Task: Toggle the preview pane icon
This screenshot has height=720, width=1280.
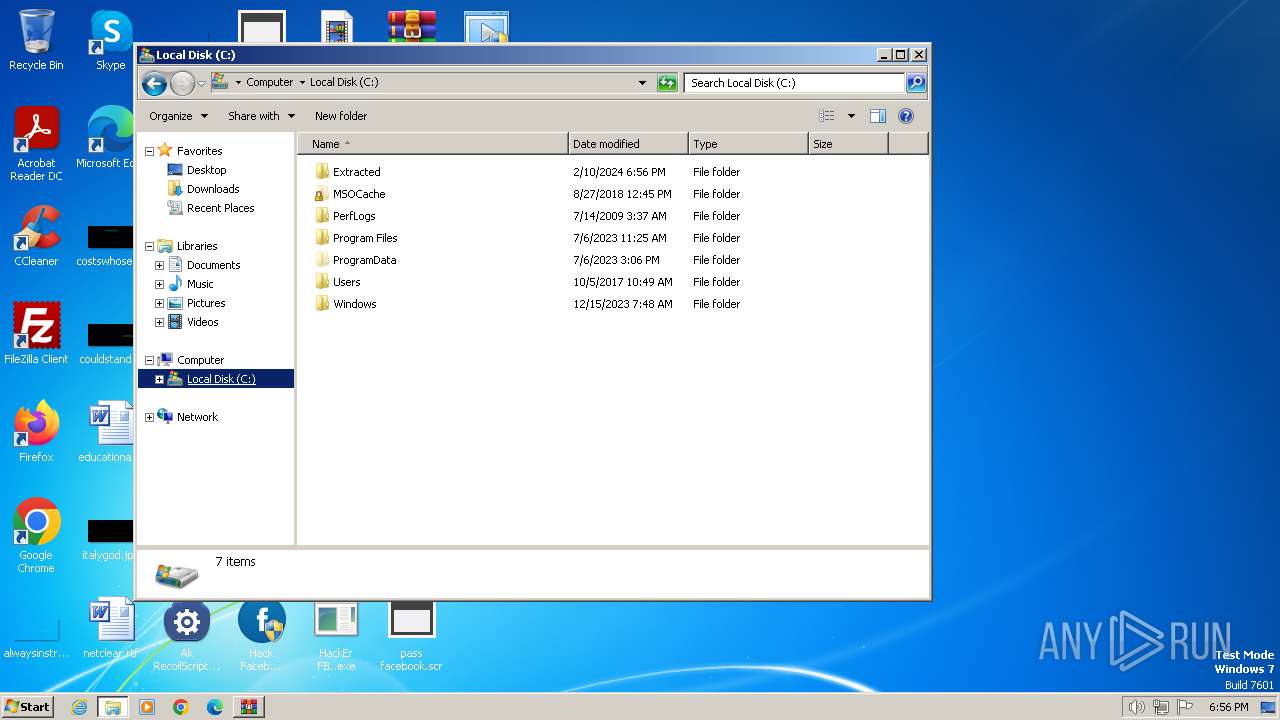Action: [877, 116]
